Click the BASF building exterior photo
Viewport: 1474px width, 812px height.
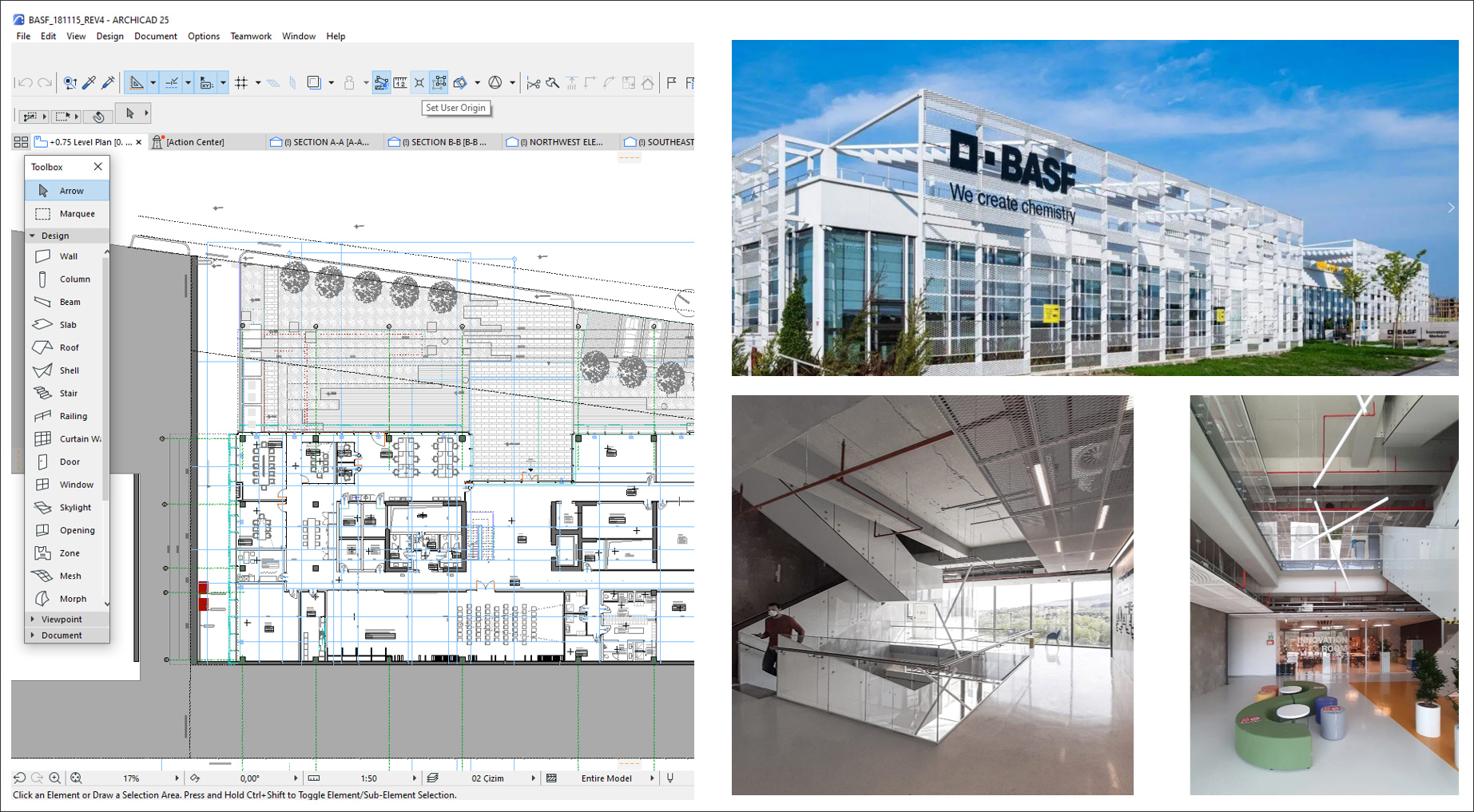[1095, 208]
